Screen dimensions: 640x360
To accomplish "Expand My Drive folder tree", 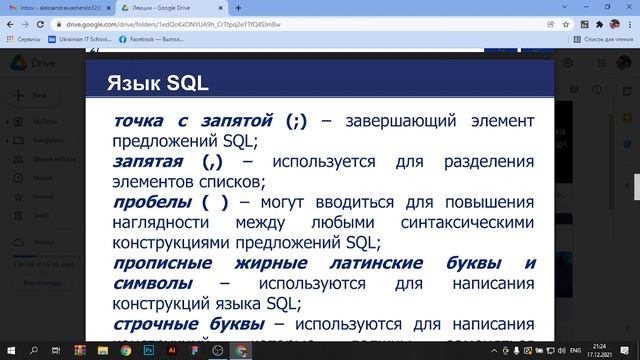I will [7, 122].
